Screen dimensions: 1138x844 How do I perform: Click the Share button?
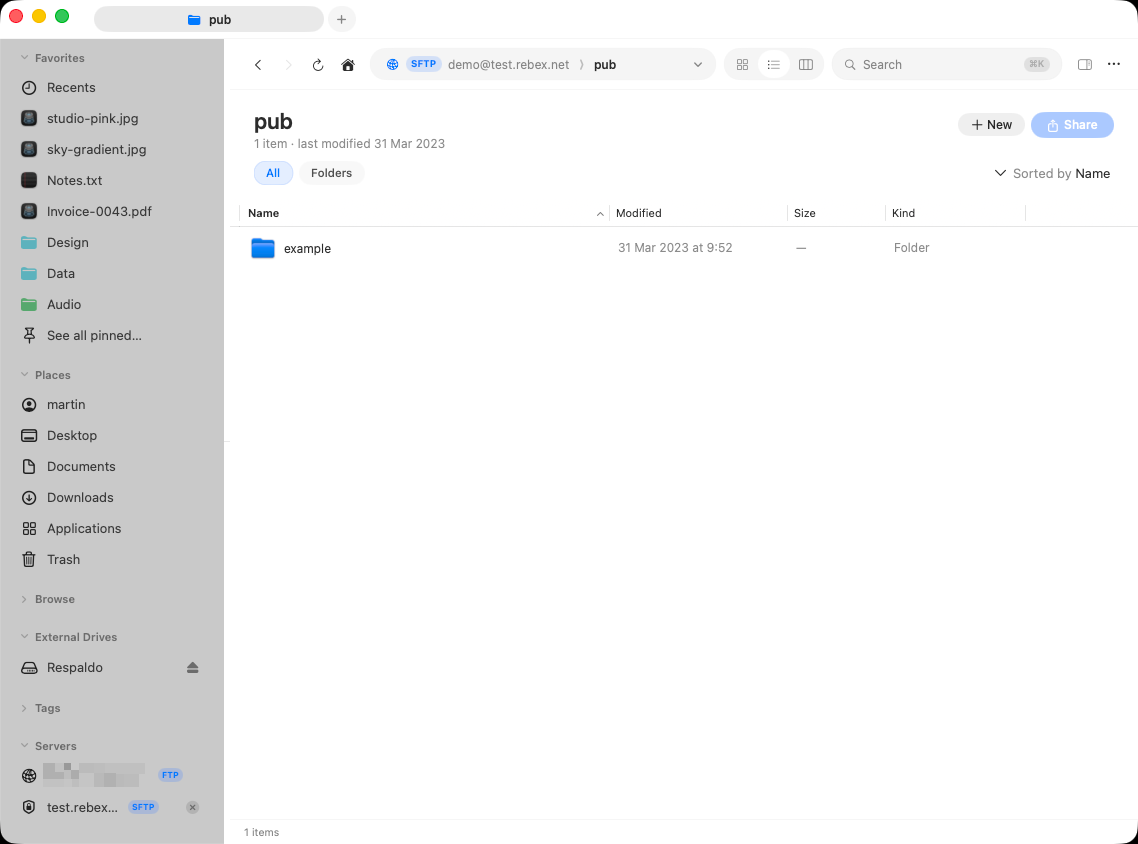point(1072,125)
